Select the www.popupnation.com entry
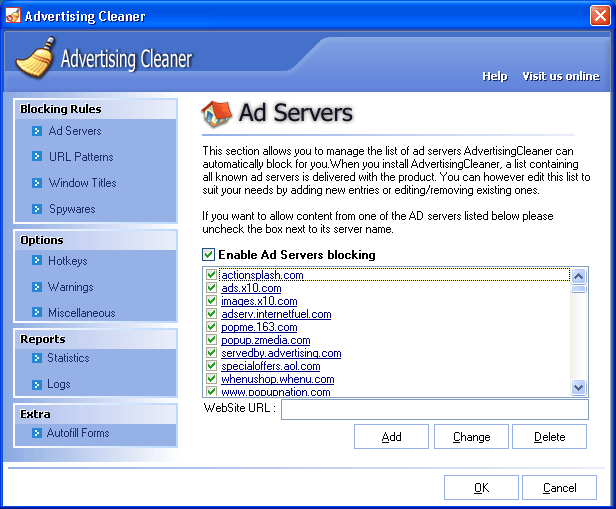This screenshot has height=509, width=616. (275, 392)
